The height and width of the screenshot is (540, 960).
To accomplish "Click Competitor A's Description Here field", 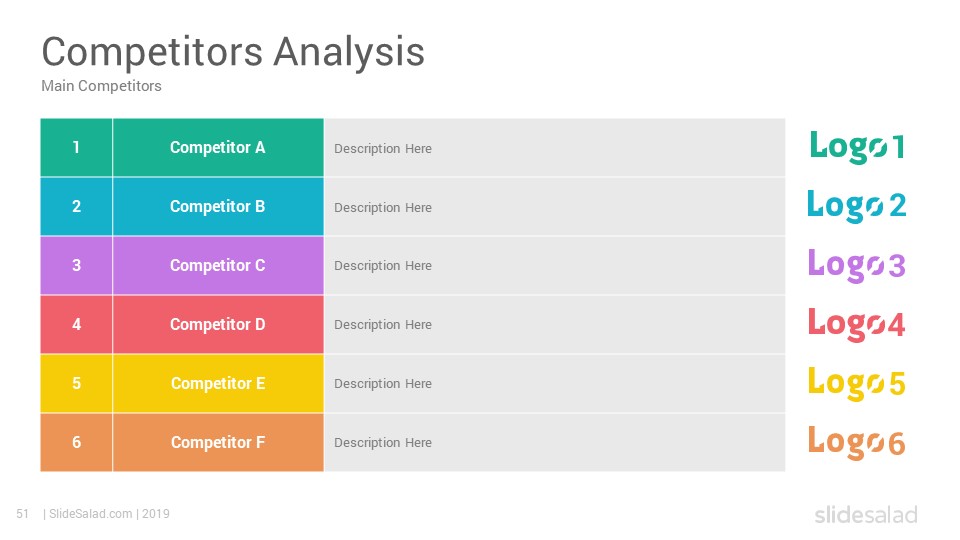I will tap(554, 148).
